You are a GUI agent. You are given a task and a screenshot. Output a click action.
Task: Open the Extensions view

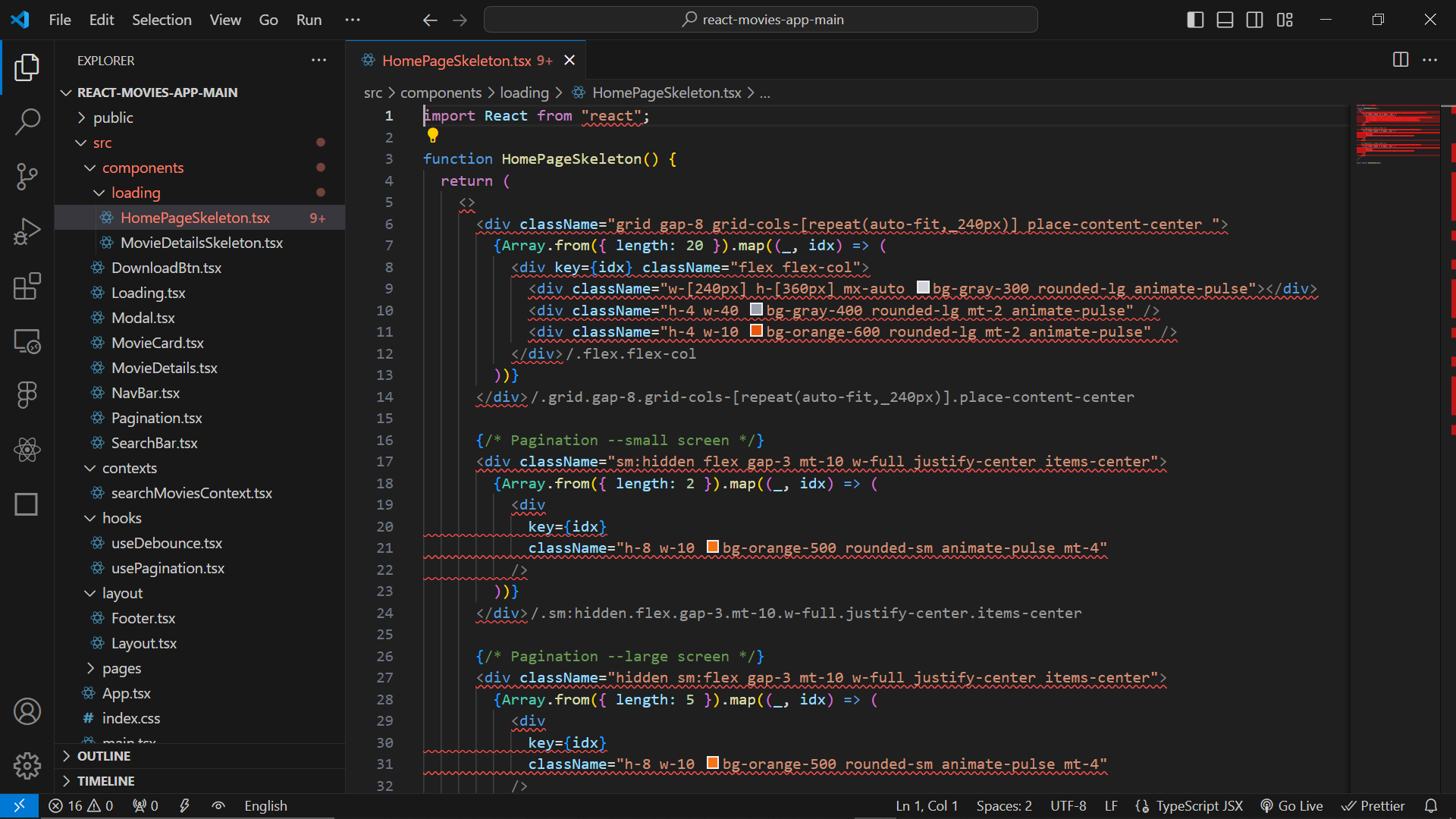27,287
